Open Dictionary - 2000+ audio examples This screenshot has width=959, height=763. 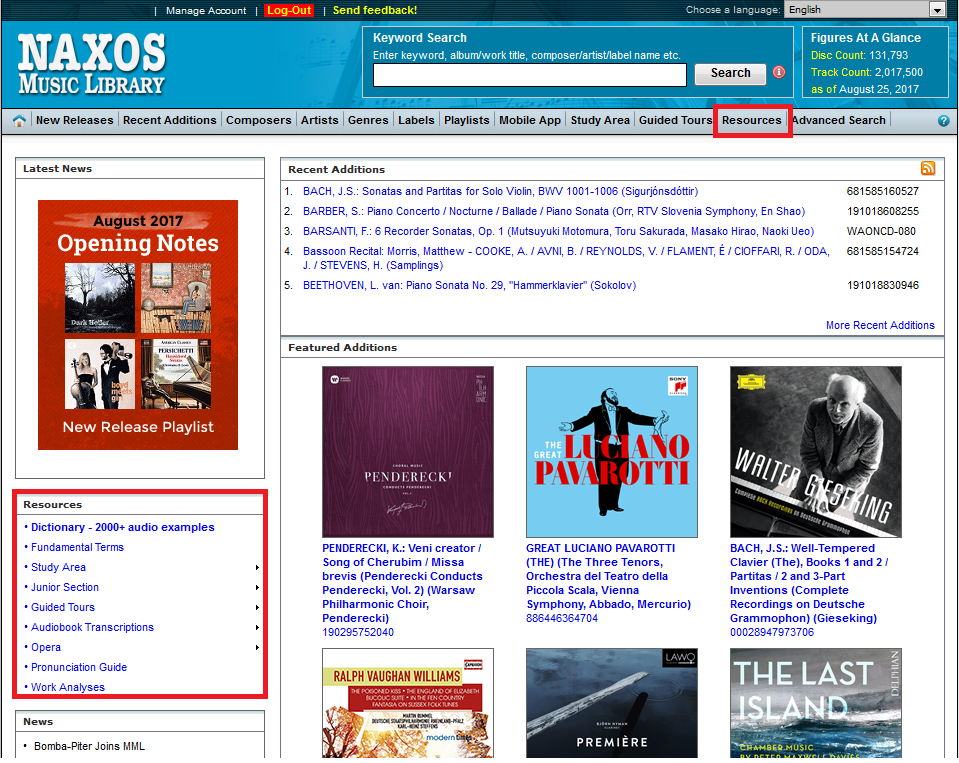click(123, 528)
